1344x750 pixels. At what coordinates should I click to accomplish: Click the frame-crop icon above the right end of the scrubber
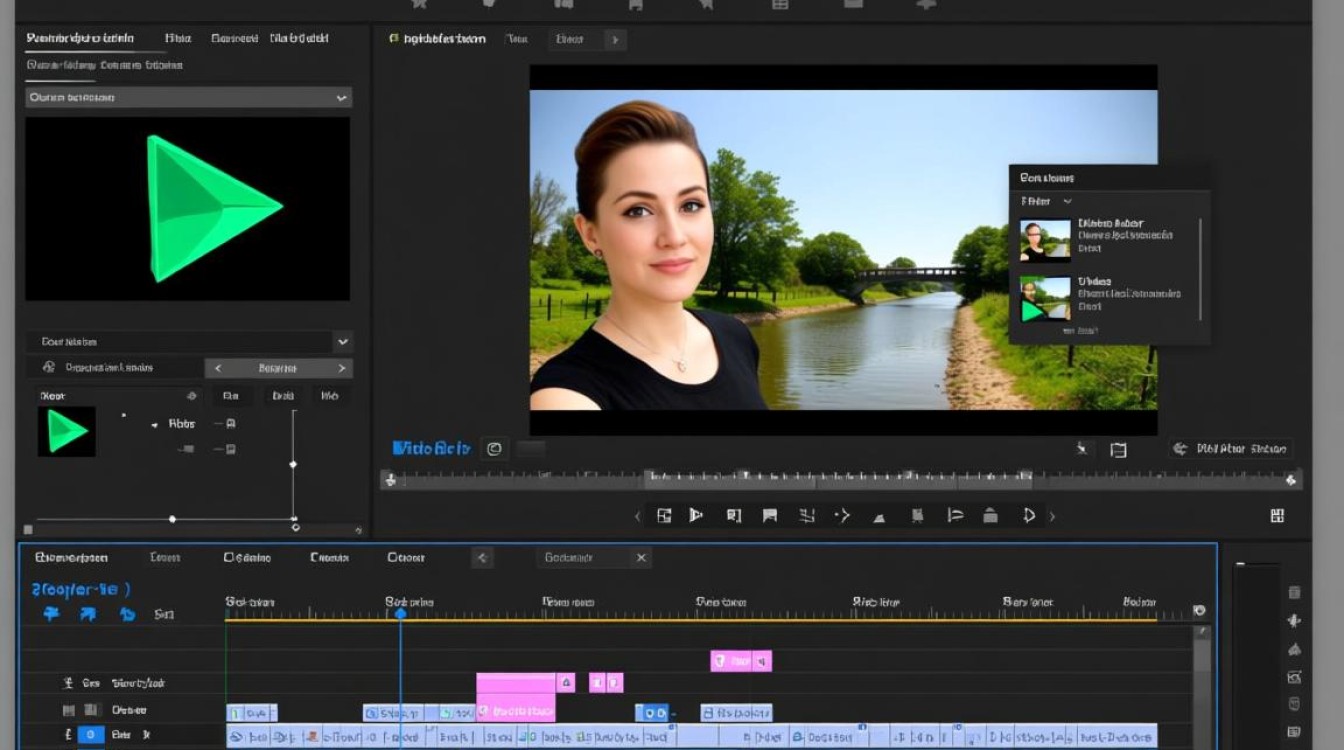pyautogui.click(x=1118, y=450)
